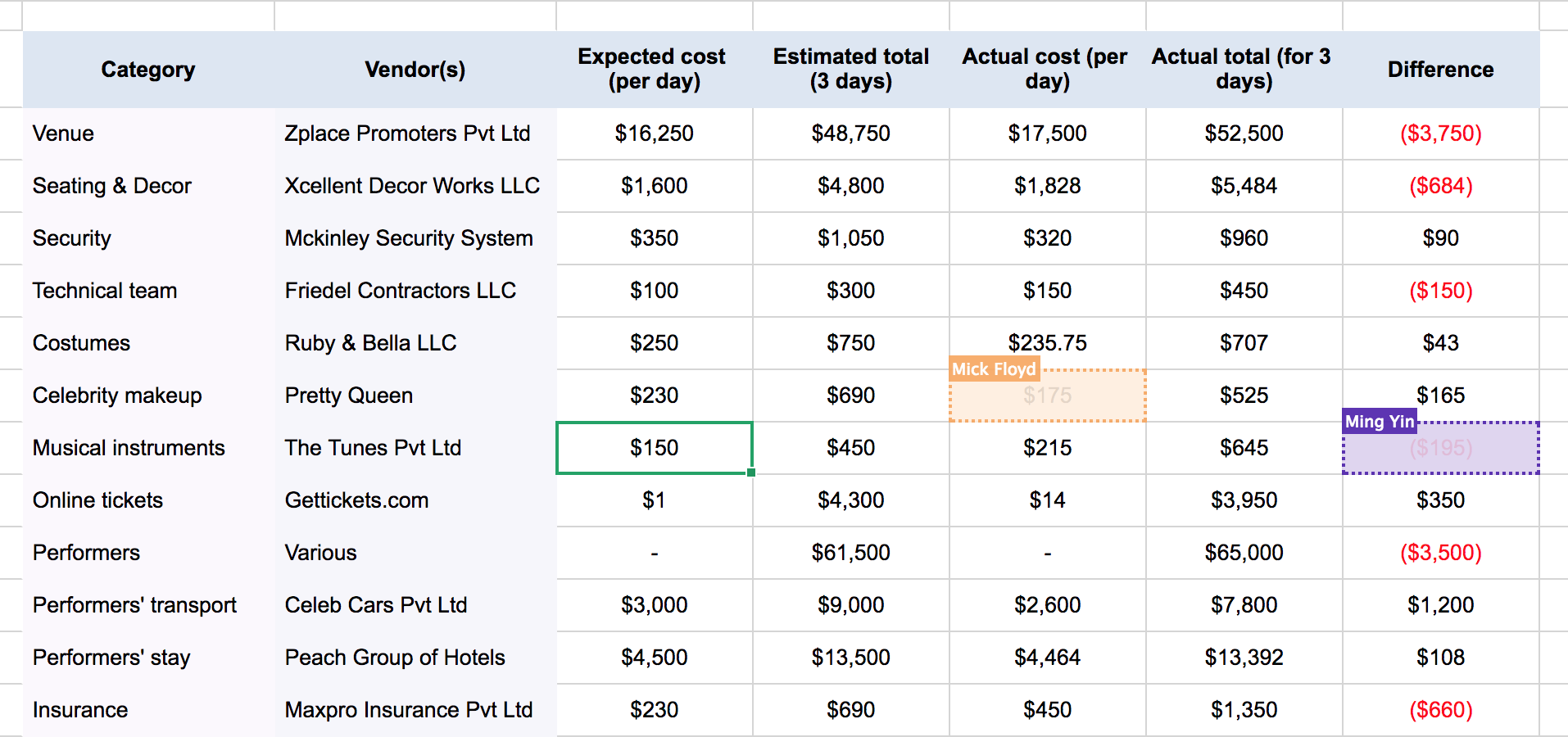Select the Venue category cell
The width and height of the screenshot is (1568, 737).
click(x=148, y=133)
